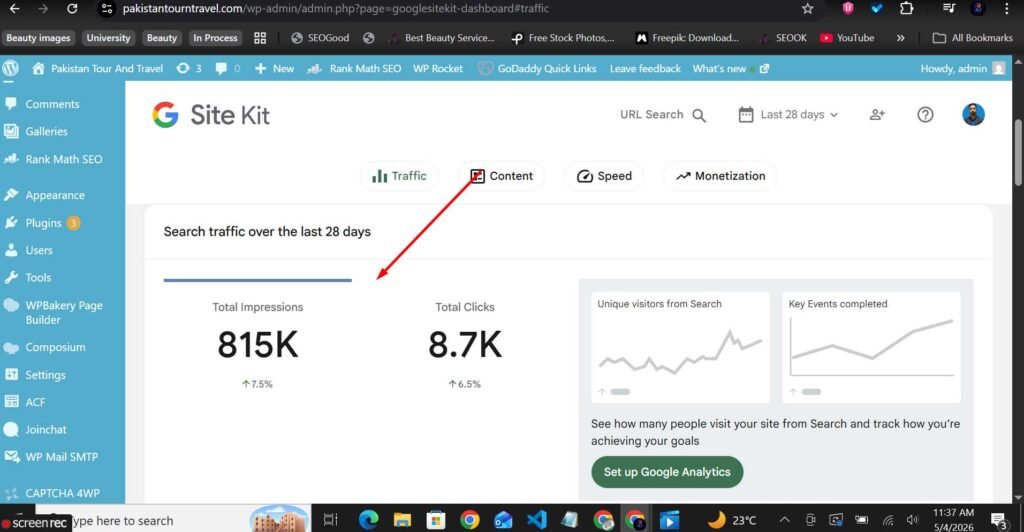
Task: Click the URL Search magnifier icon
Action: (699, 116)
